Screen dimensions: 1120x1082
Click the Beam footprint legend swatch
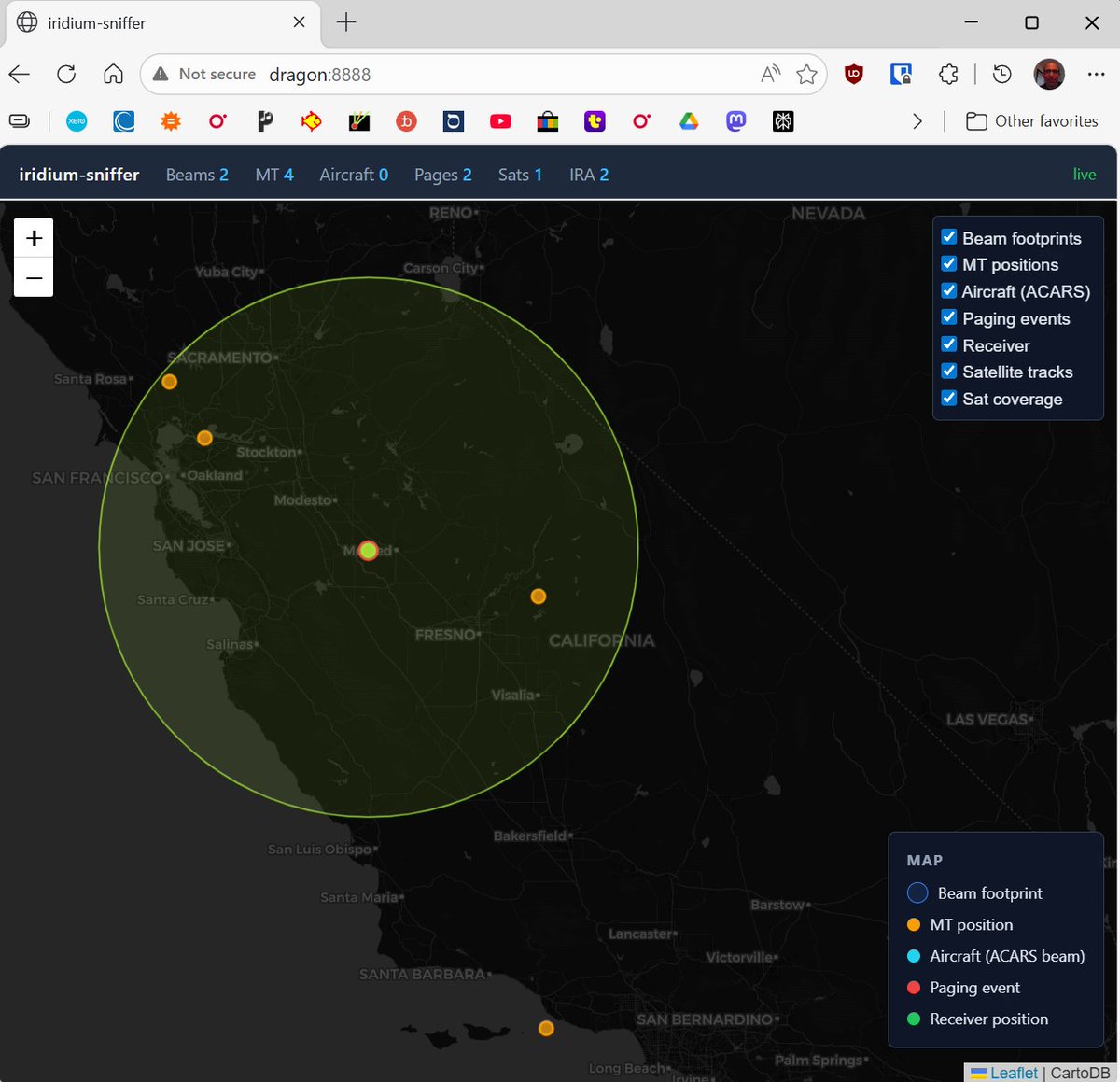pos(917,893)
